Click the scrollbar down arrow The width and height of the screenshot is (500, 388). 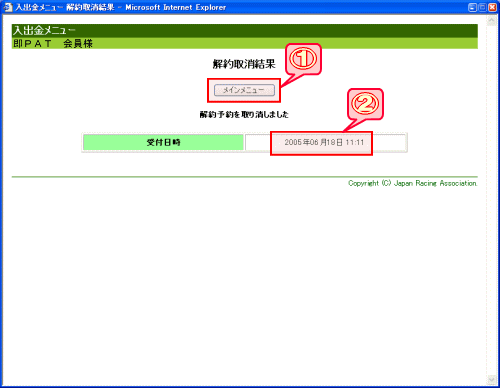(491, 379)
